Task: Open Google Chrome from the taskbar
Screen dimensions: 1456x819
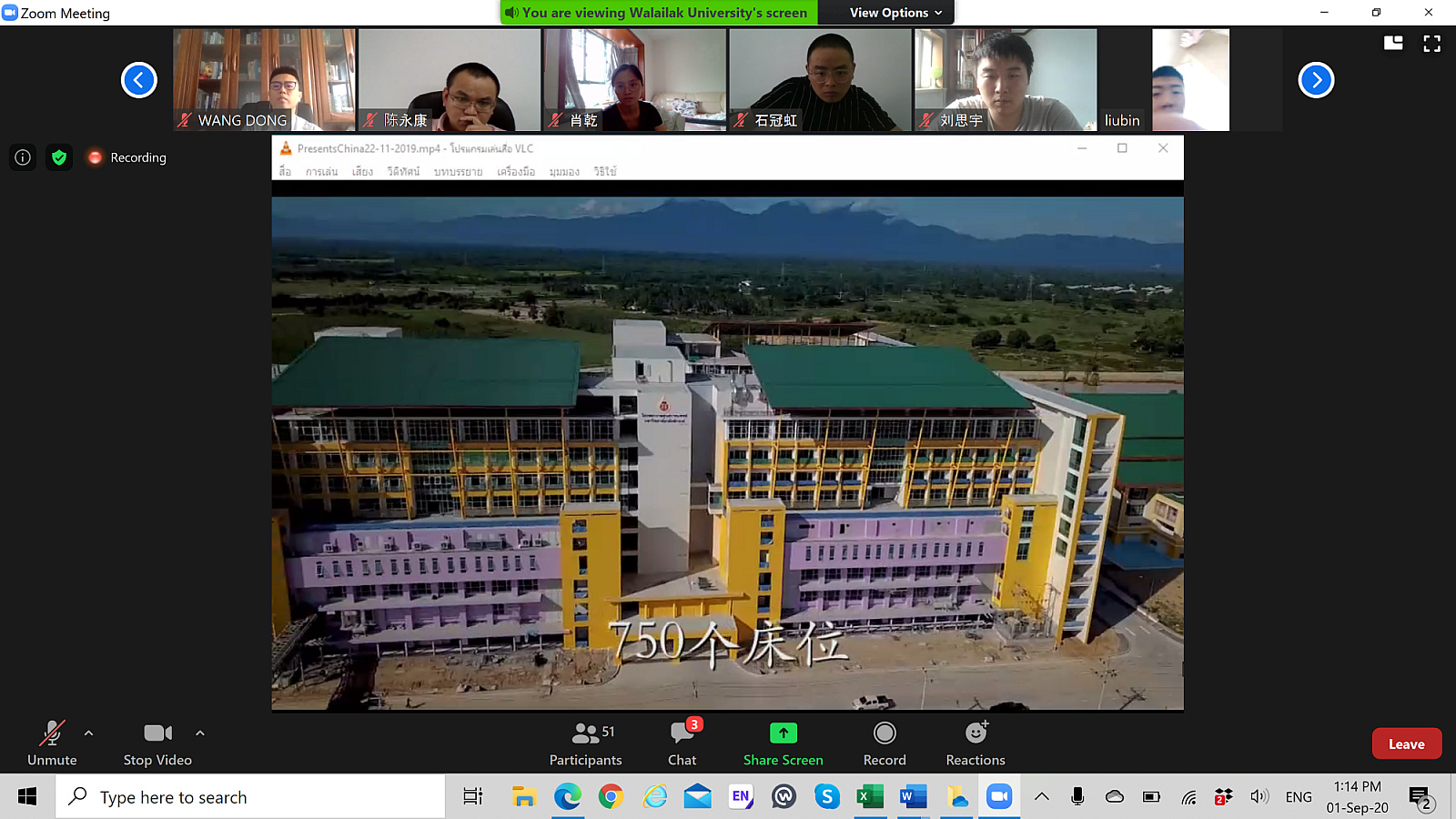Action: [x=611, y=797]
